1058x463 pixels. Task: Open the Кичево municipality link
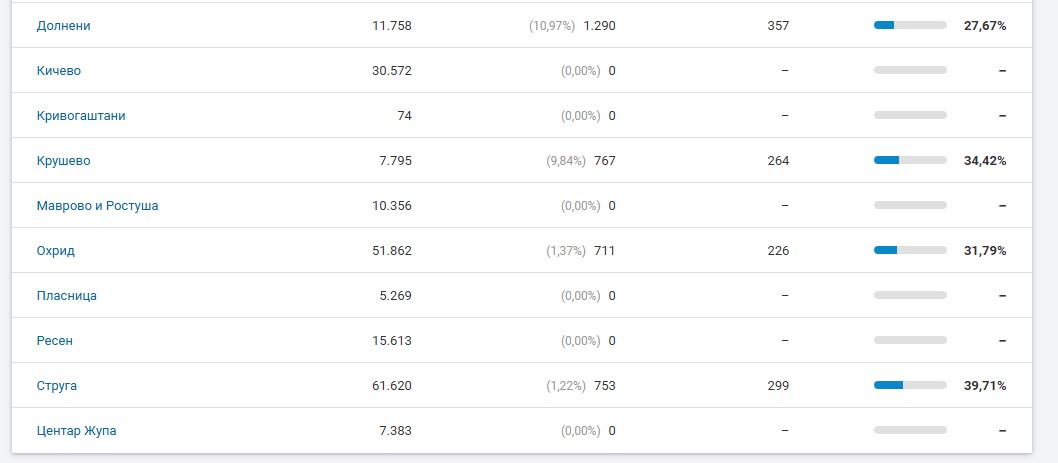click(59, 71)
